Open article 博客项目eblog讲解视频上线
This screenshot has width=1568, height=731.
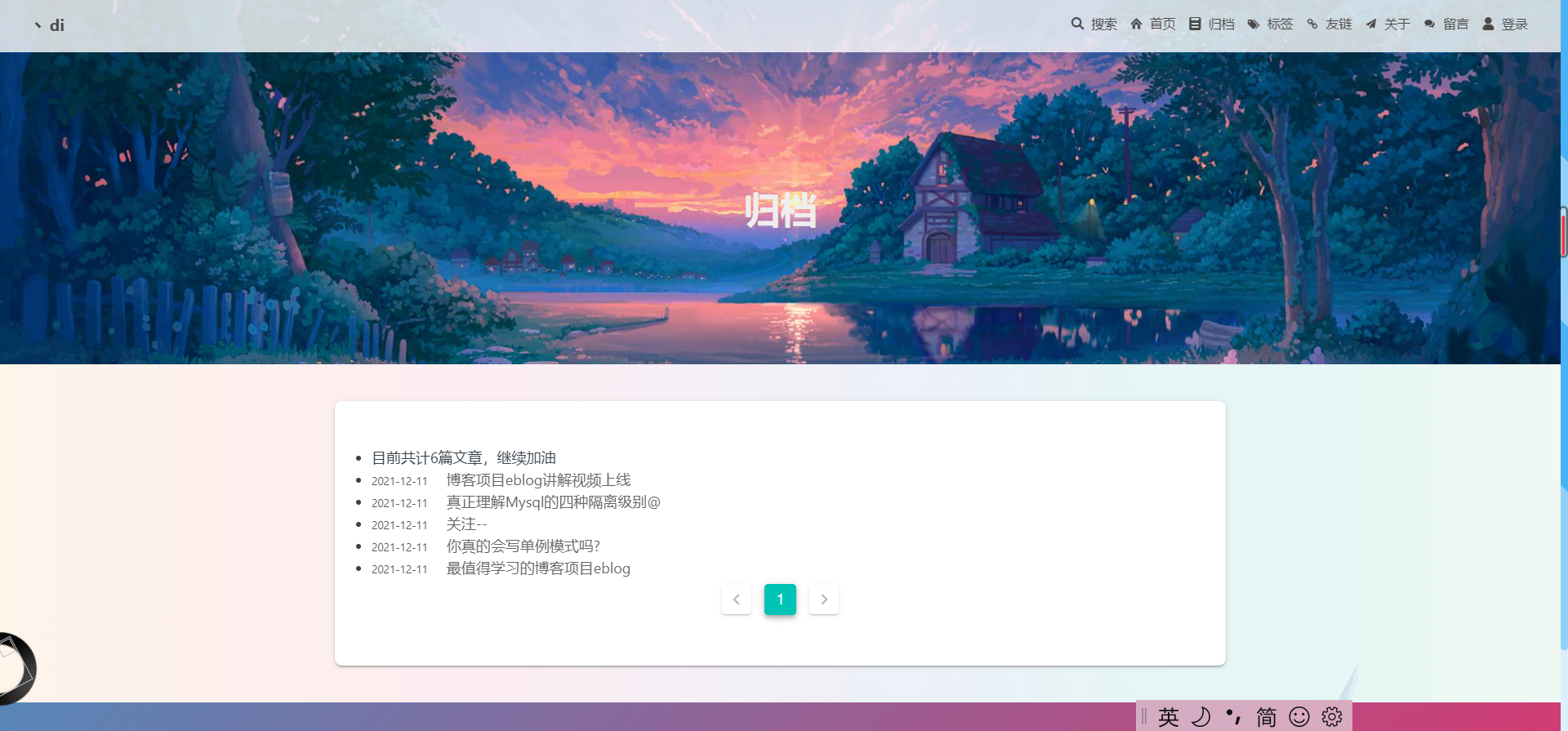tap(538, 480)
